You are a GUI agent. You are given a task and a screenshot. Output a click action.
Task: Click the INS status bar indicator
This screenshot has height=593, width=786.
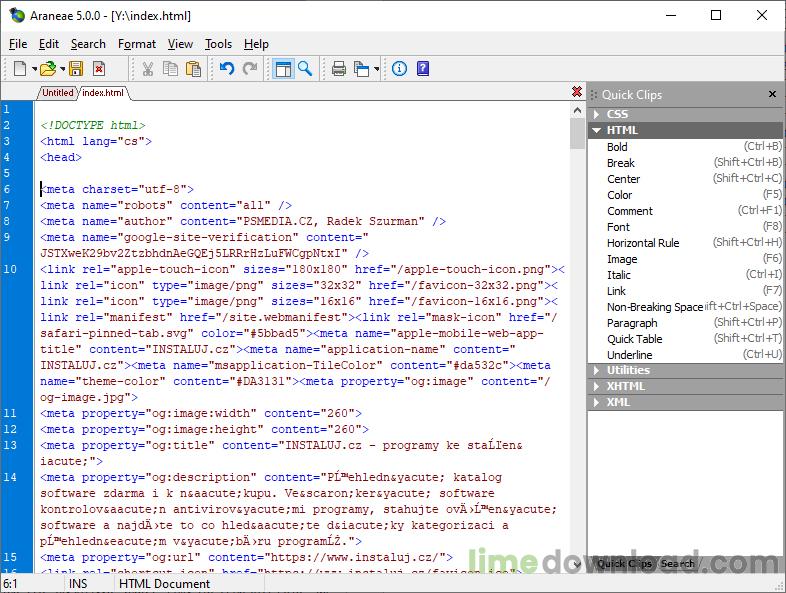pyautogui.click(x=78, y=584)
